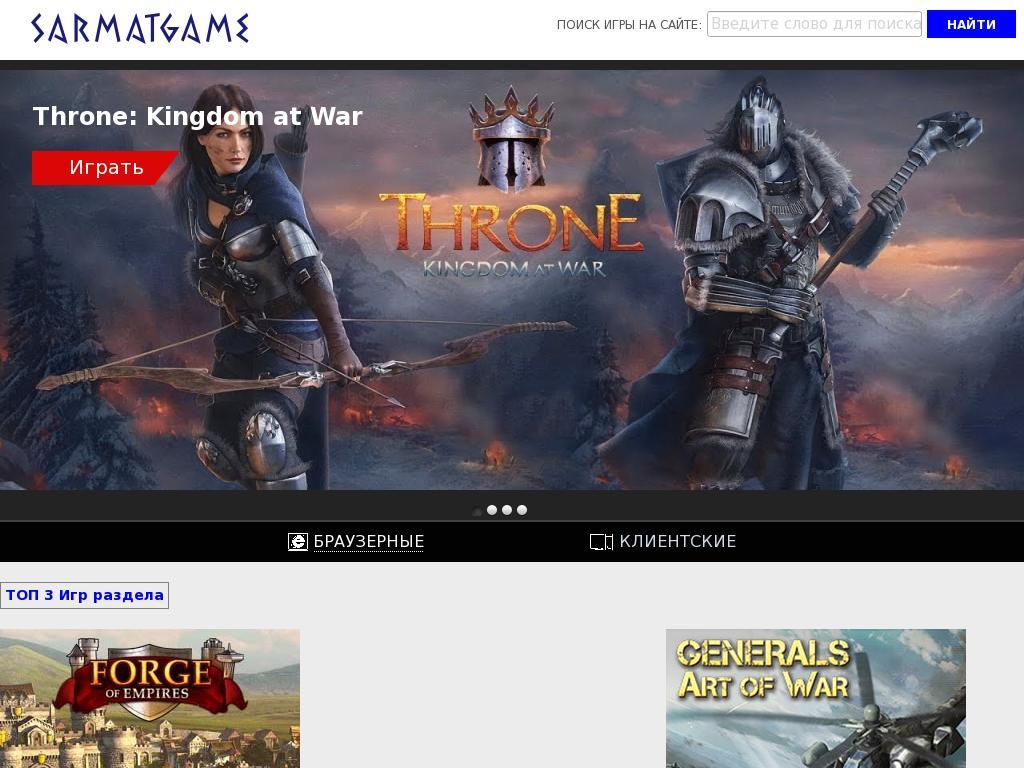Image resolution: width=1024 pixels, height=768 pixels.
Task: Click the browser icon beside Браузерные
Action: click(298, 541)
